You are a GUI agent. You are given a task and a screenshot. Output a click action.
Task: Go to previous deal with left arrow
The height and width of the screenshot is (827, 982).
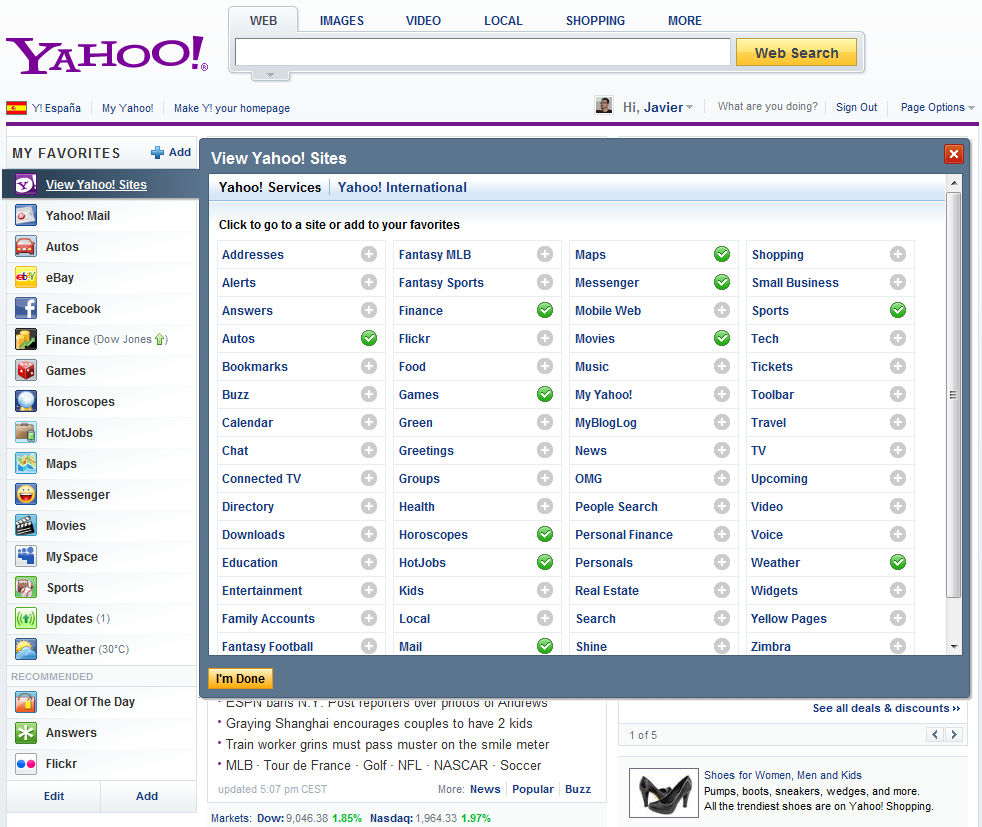[935, 734]
